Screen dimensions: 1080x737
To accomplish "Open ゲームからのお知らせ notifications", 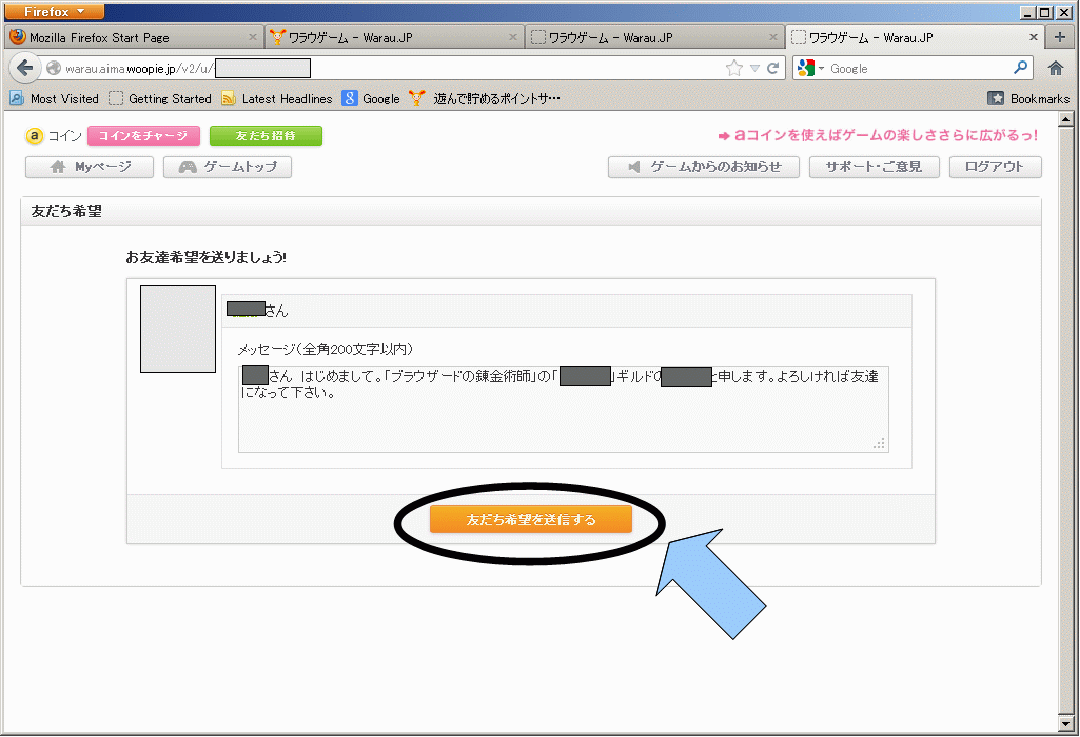I will (x=704, y=167).
